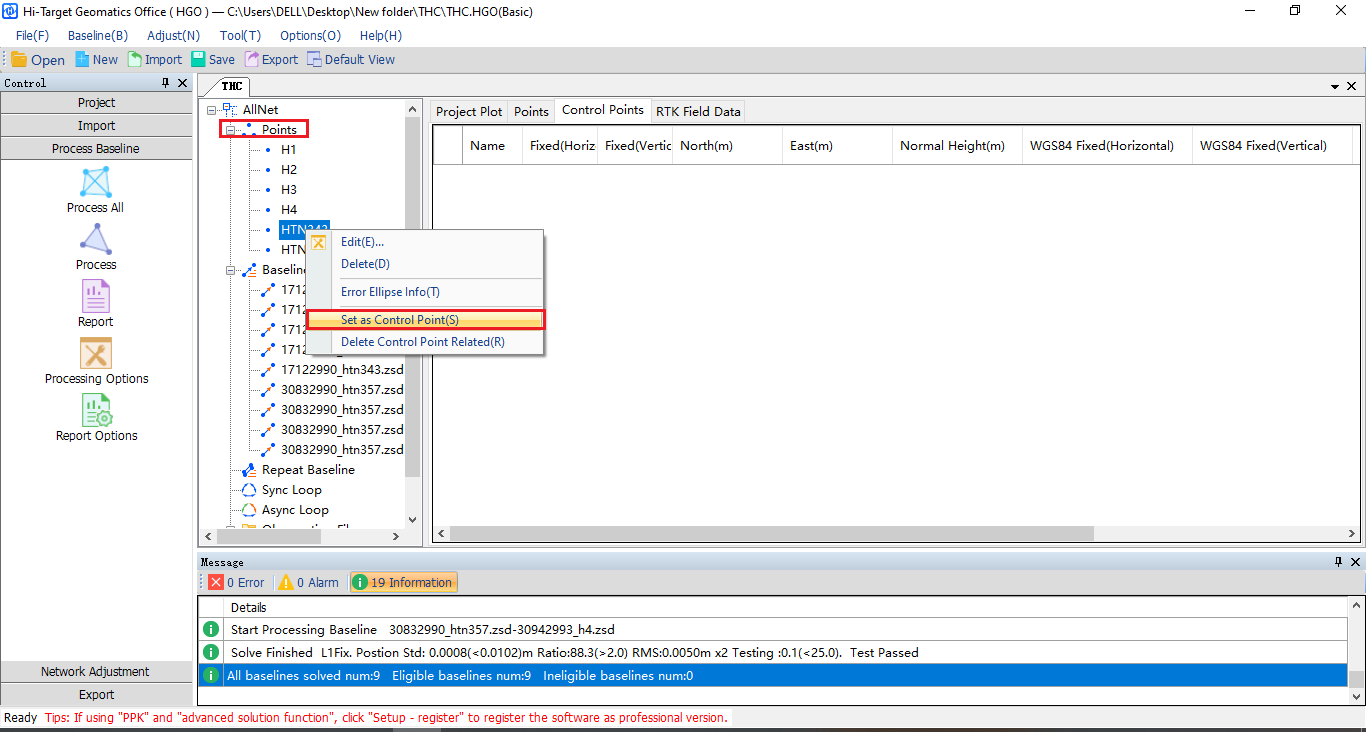Open Processing Options icon

click(x=96, y=354)
